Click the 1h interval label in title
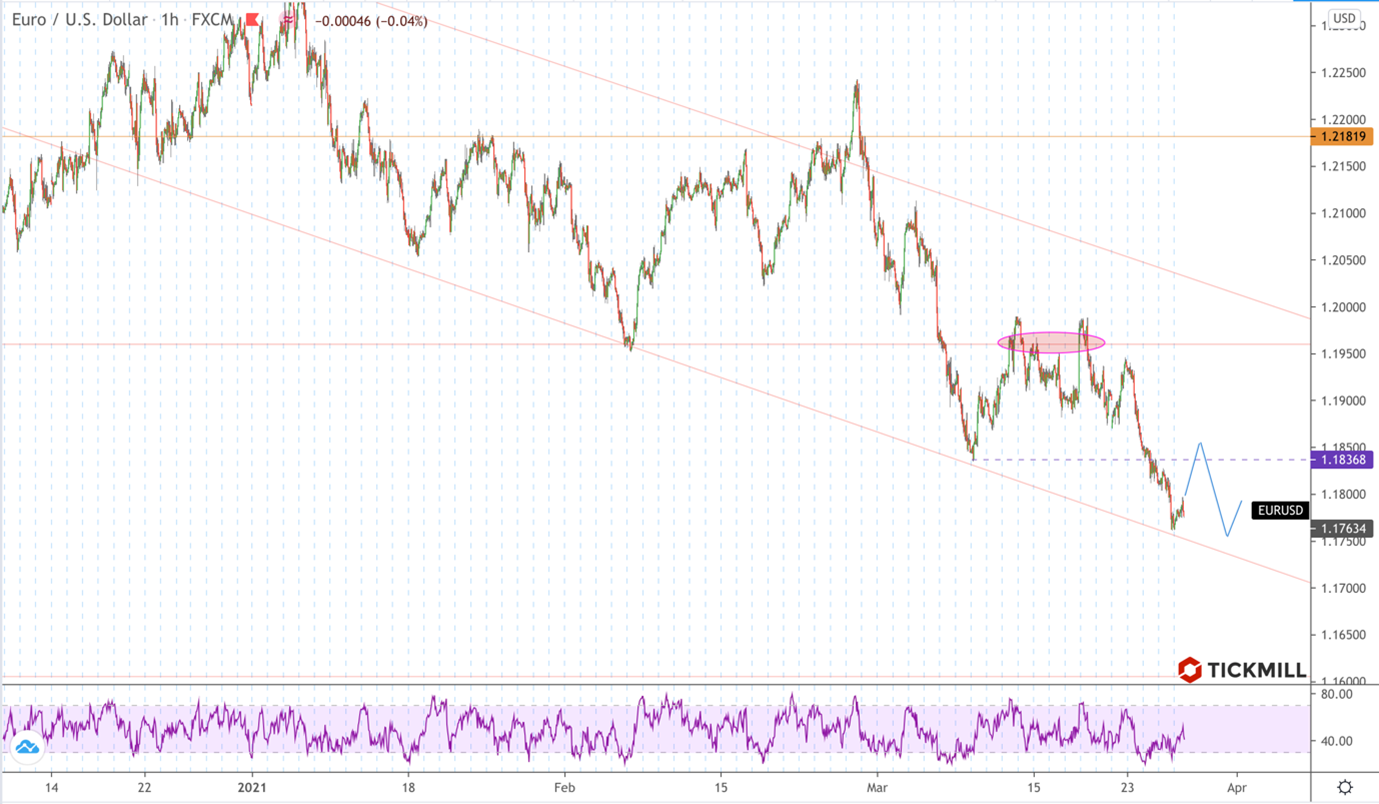 coord(169,20)
